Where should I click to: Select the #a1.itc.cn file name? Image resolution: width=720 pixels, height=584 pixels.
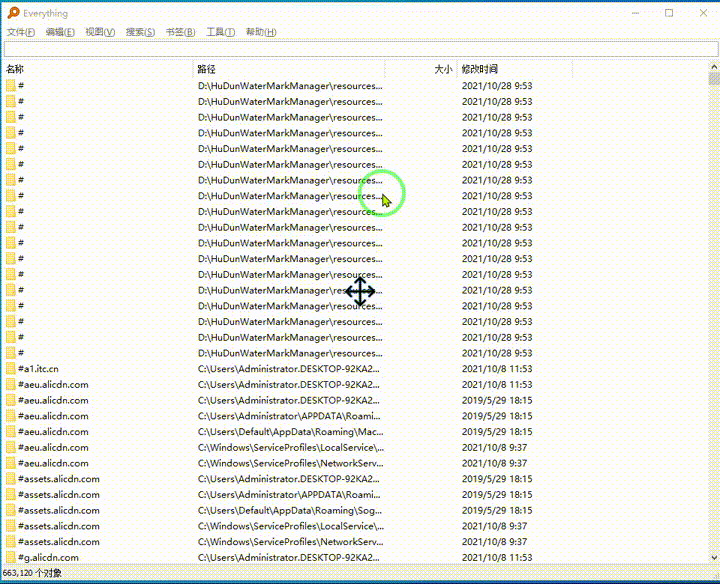click(x=38, y=369)
